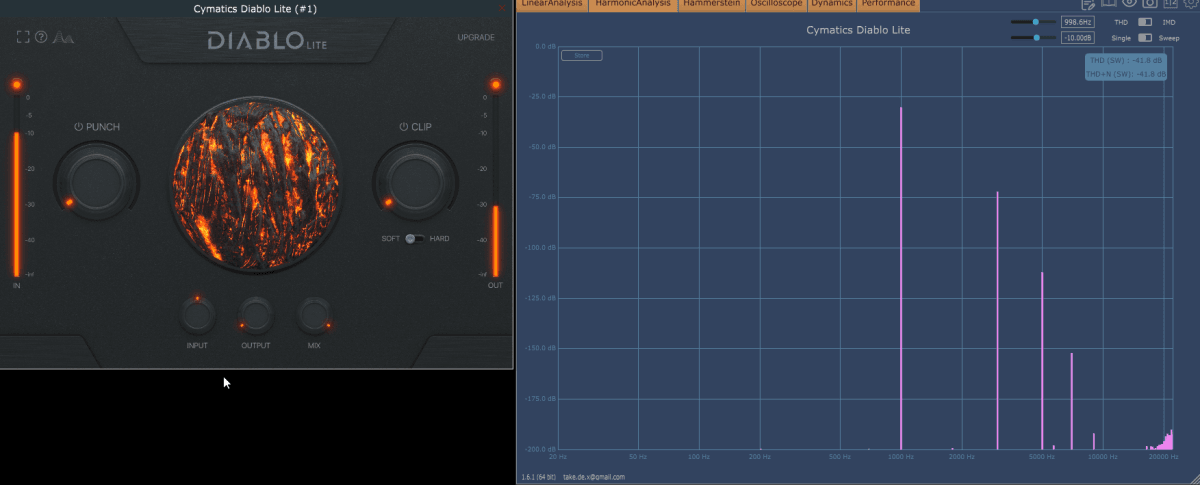Toggle the CLIP power icon
Screen dimensions: 1200x485
404,127
